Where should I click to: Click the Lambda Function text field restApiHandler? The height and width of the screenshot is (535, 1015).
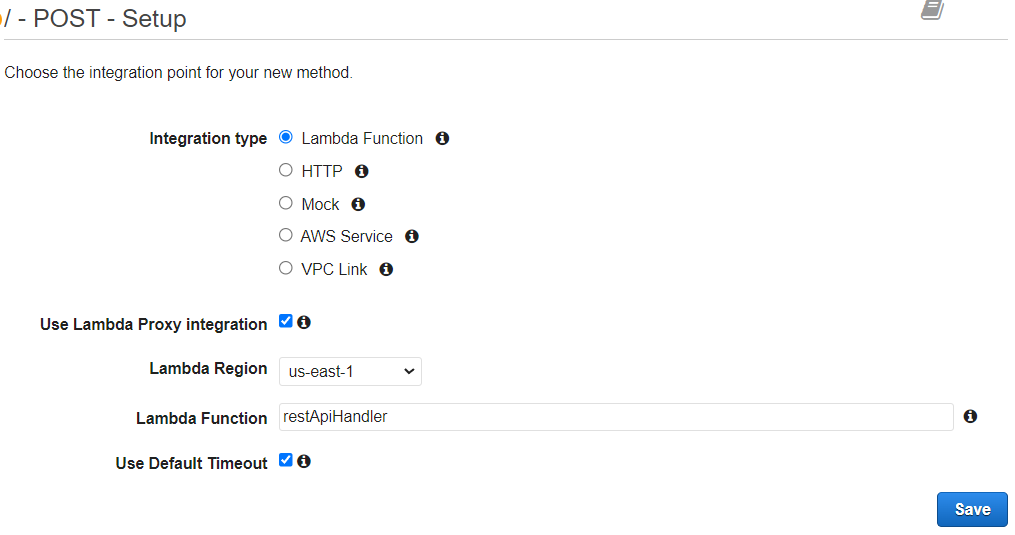[x=616, y=416]
